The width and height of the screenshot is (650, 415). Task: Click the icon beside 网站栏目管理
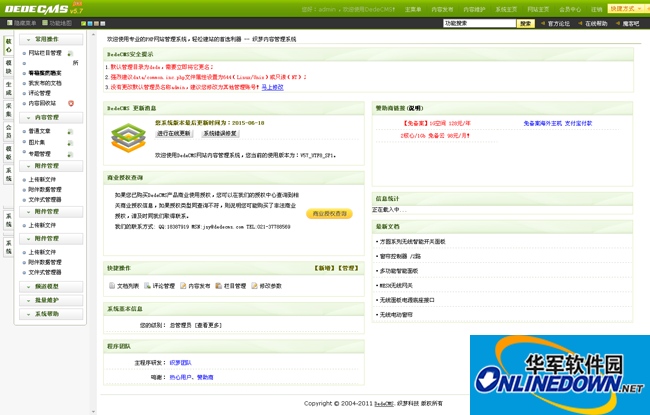click(x=70, y=53)
